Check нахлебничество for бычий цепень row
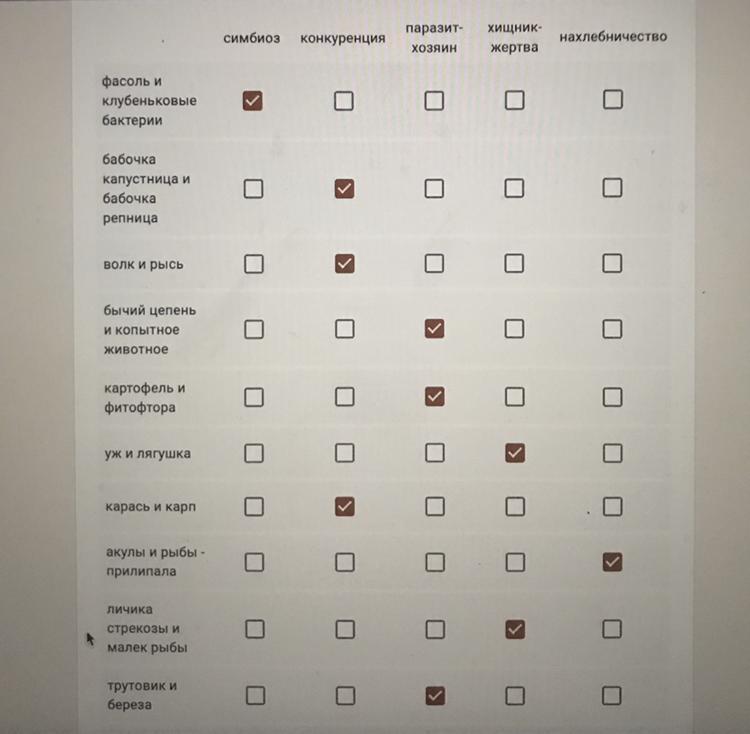 pos(612,329)
